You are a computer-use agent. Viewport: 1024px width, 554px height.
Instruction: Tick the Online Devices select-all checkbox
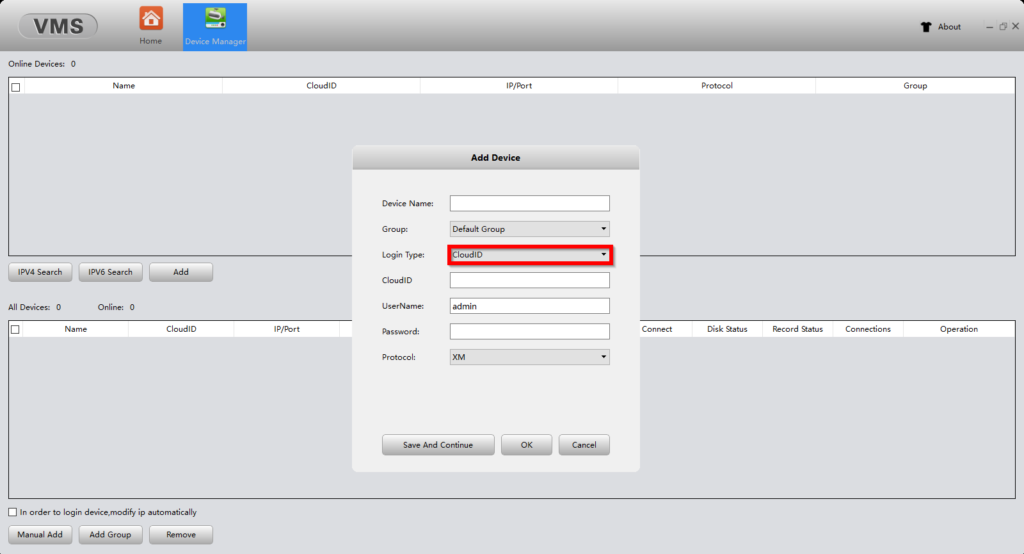click(15, 87)
